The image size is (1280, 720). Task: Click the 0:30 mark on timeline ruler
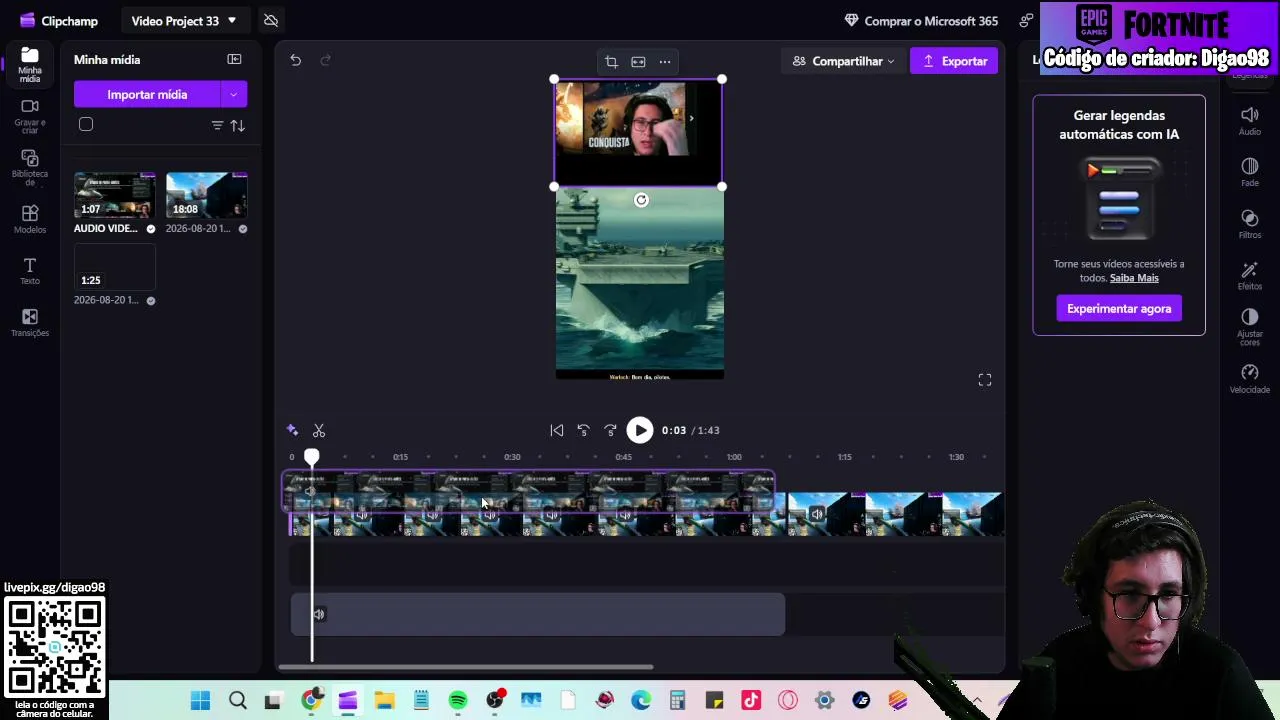512,457
